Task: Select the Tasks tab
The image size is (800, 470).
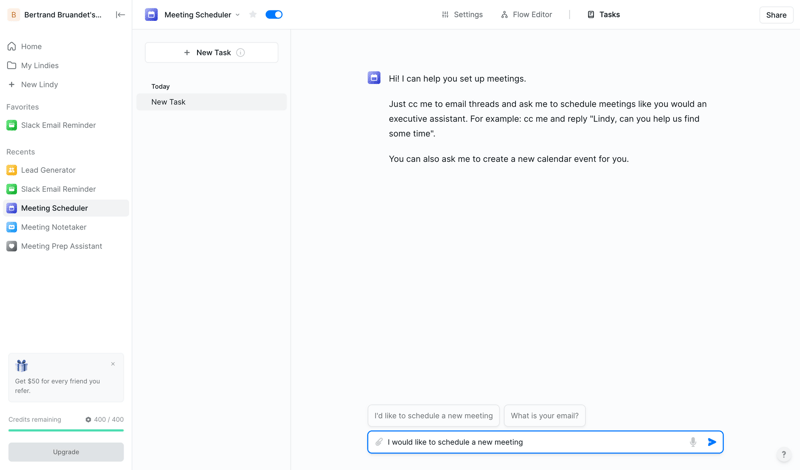Action: click(604, 15)
